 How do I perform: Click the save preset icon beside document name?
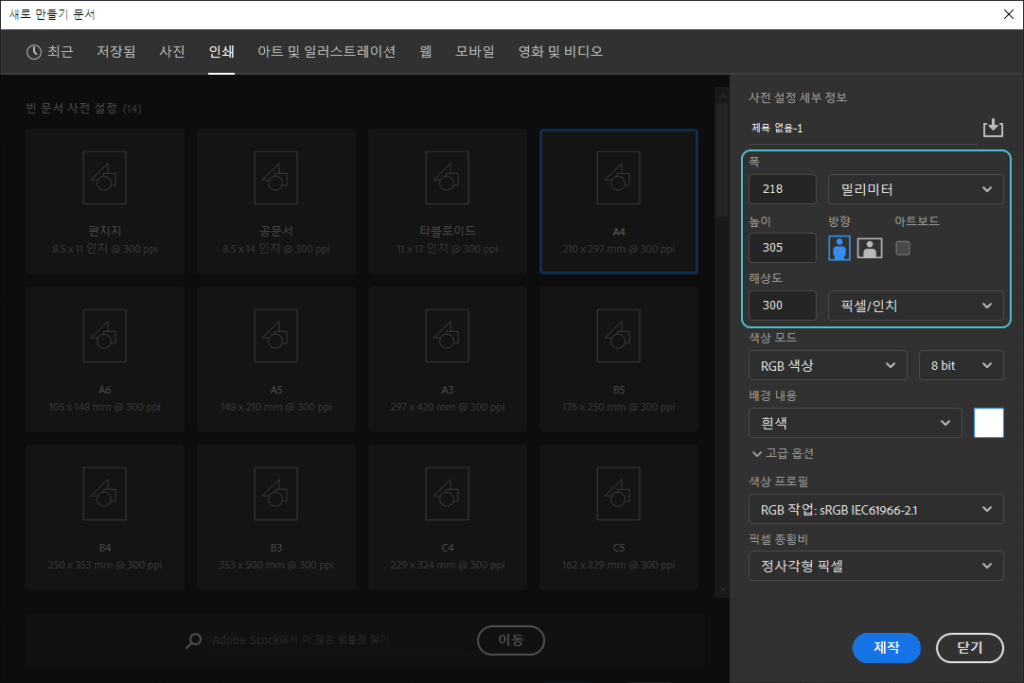click(x=992, y=128)
